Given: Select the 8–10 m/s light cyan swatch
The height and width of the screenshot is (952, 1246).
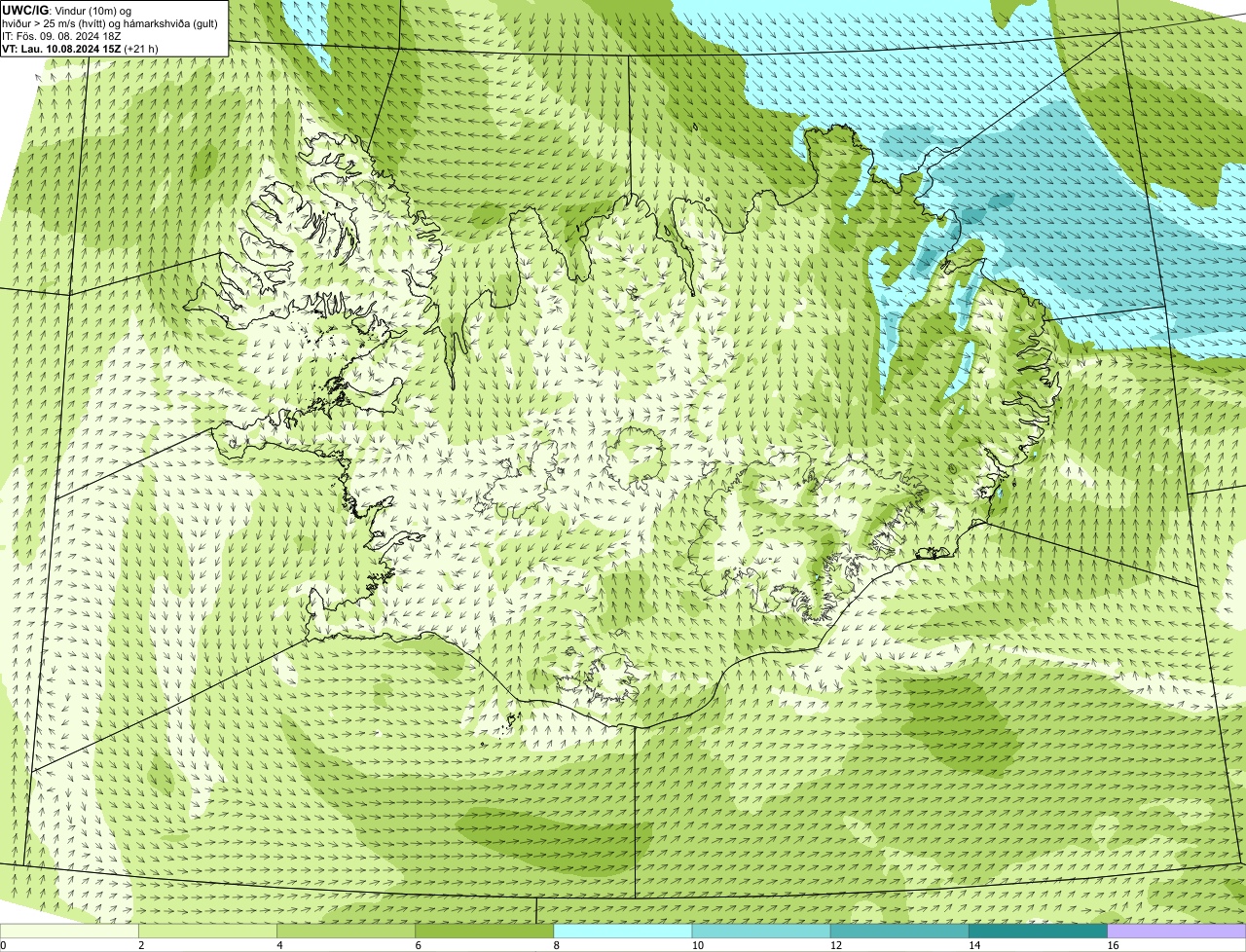Looking at the screenshot, I should pos(623,931).
